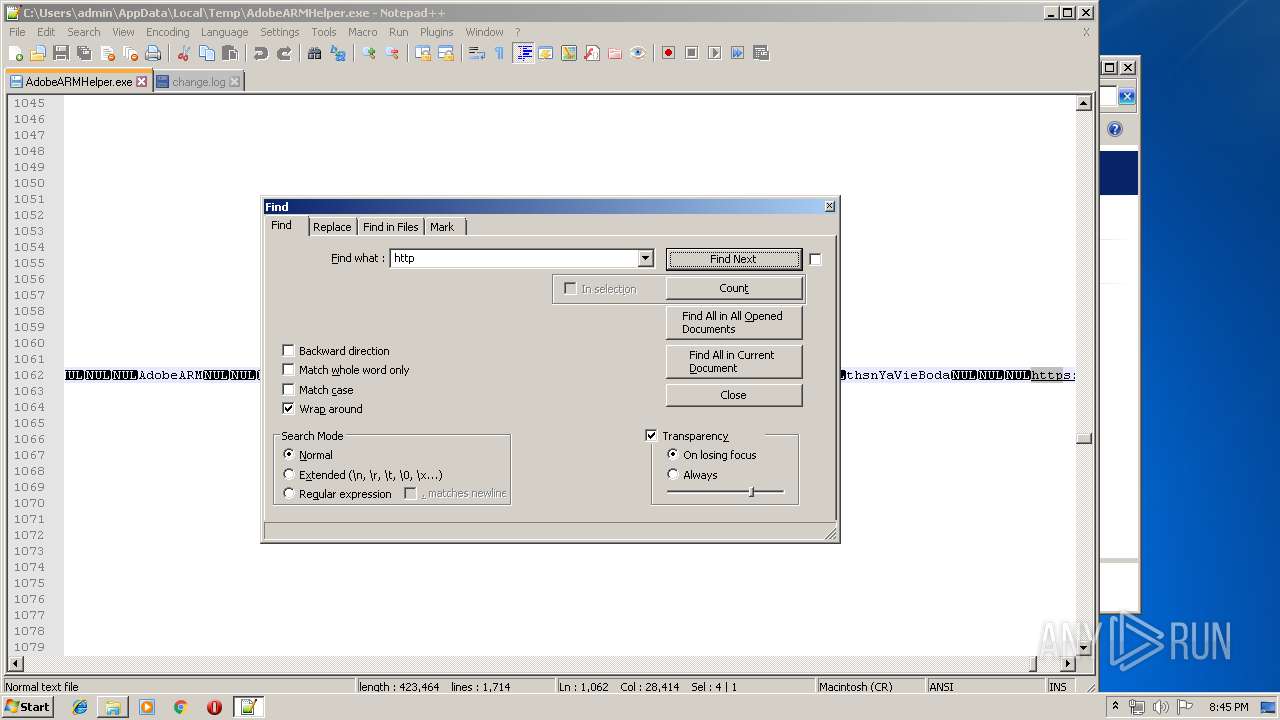Image resolution: width=1280 pixels, height=720 pixels.
Task: Open the Encoding menu
Action: click(x=167, y=32)
